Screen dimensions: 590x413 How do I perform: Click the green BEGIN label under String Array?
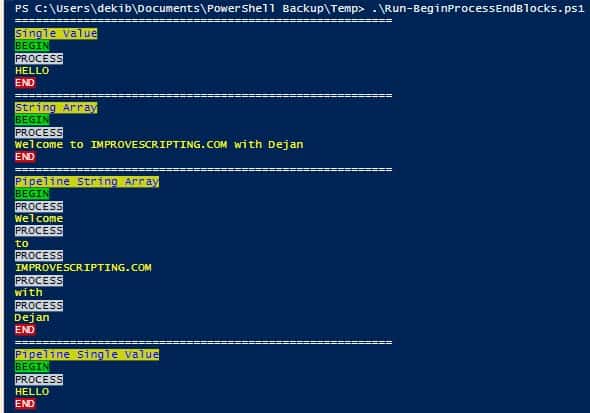tap(32, 120)
